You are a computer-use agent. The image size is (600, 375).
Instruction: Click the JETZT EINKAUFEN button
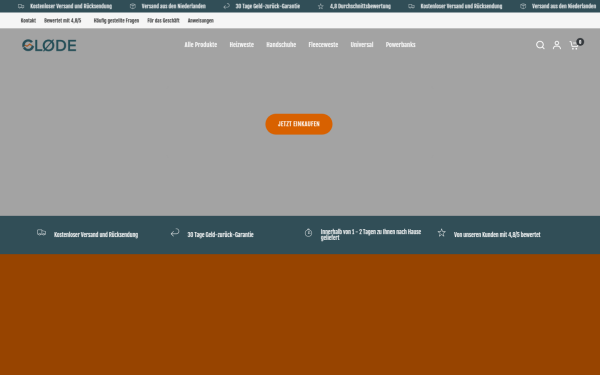click(299, 124)
